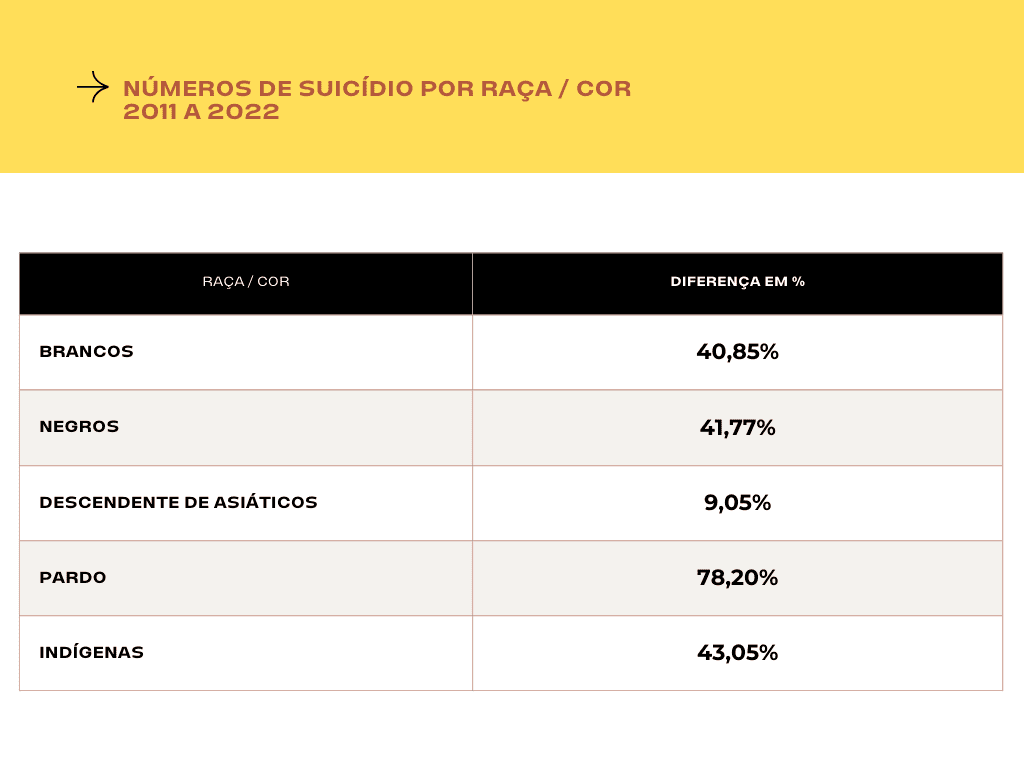Viewport: 1024px width, 768px height.
Task: Click the RAÇA / COR table column header
Action: click(x=246, y=282)
